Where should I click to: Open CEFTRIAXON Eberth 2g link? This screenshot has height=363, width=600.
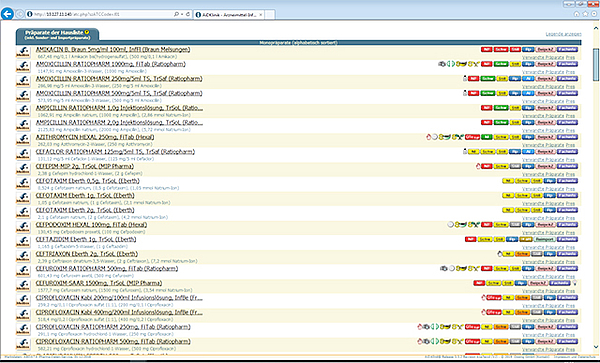coord(87,254)
